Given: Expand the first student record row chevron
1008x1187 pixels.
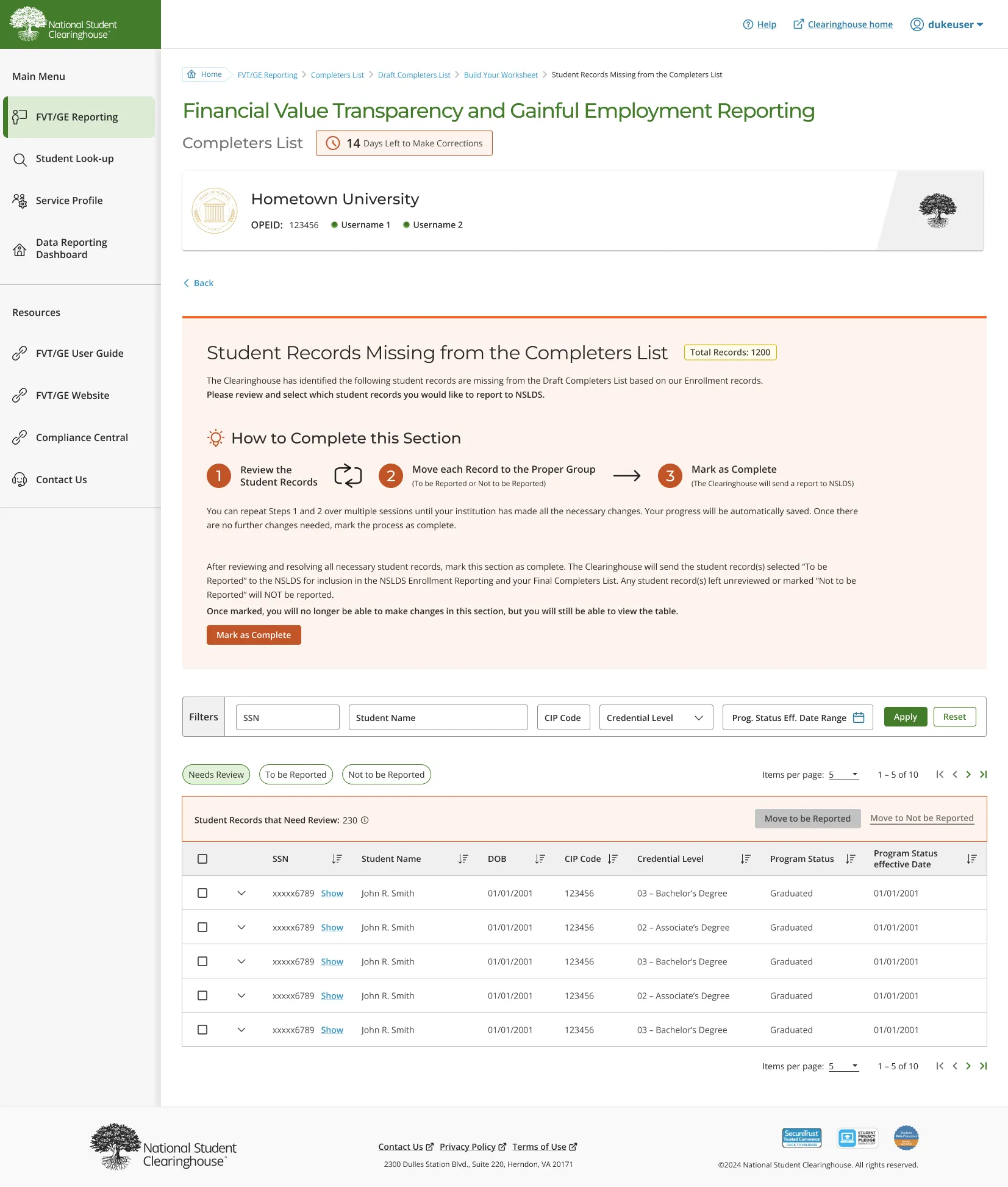Looking at the screenshot, I should click(x=241, y=893).
